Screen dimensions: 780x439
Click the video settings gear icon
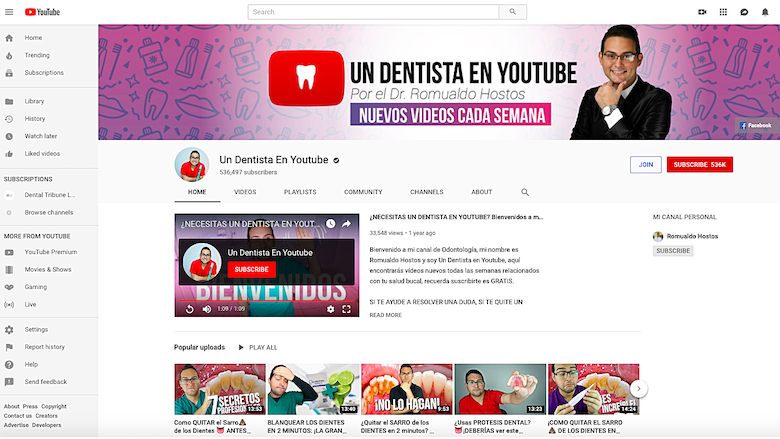pos(331,309)
